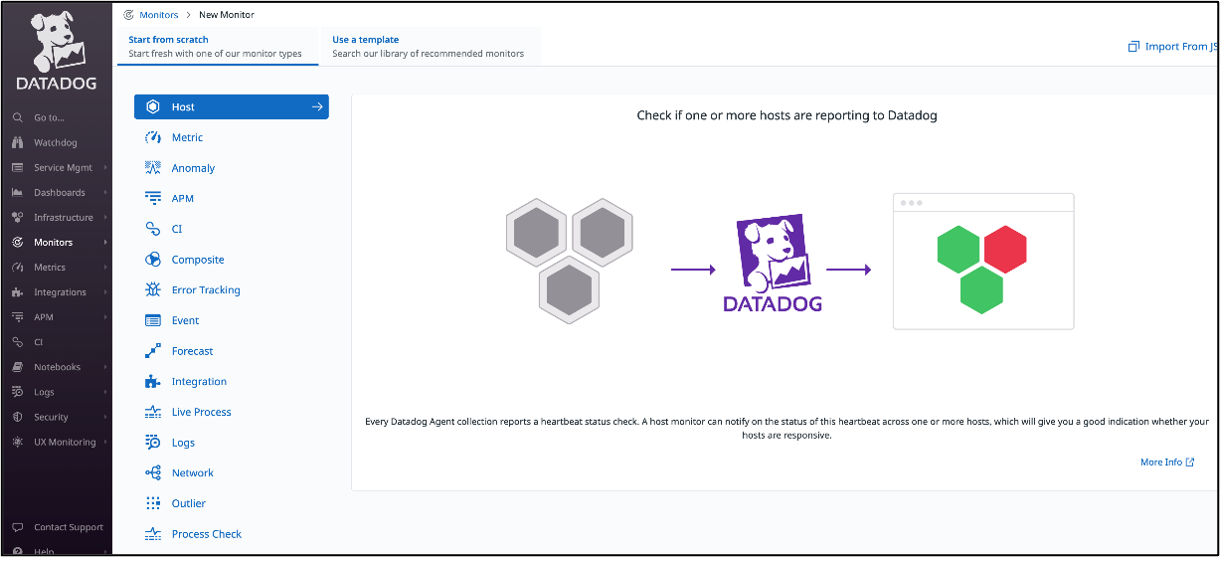The width and height of the screenshot is (1225, 562).
Task: Pick the Integration puzzle icon
Action: tap(153, 382)
